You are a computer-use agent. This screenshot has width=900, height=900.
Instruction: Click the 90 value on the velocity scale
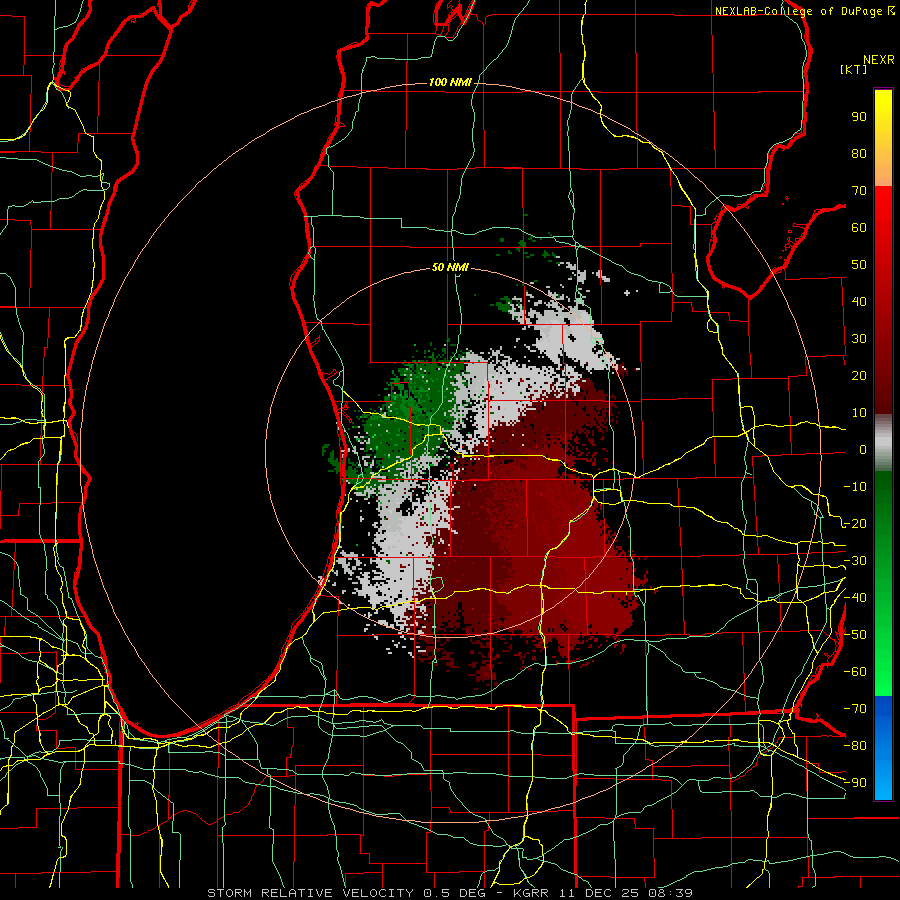(x=859, y=117)
